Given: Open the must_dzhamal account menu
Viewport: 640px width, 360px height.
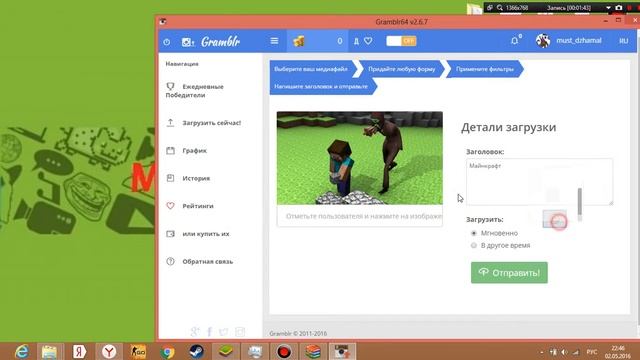Looking at the screenshot, I should (x=579, y=40).
